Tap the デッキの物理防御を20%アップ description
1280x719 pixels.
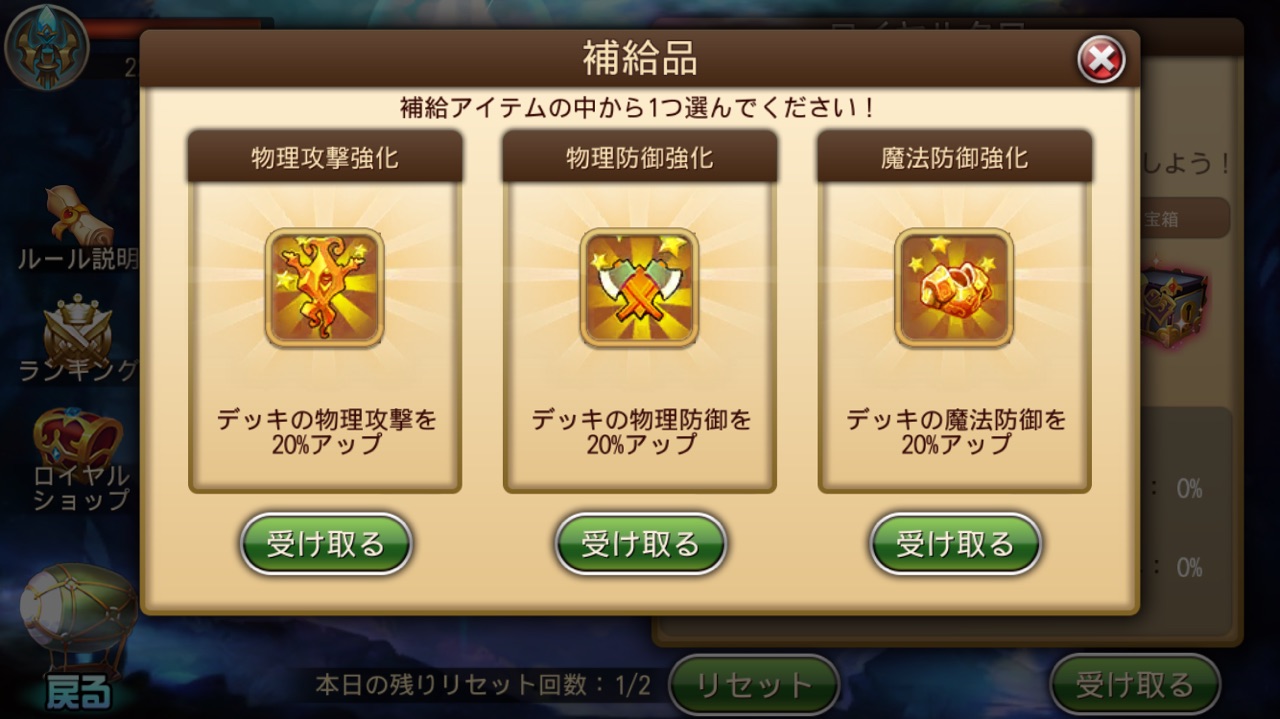[641, 432]
